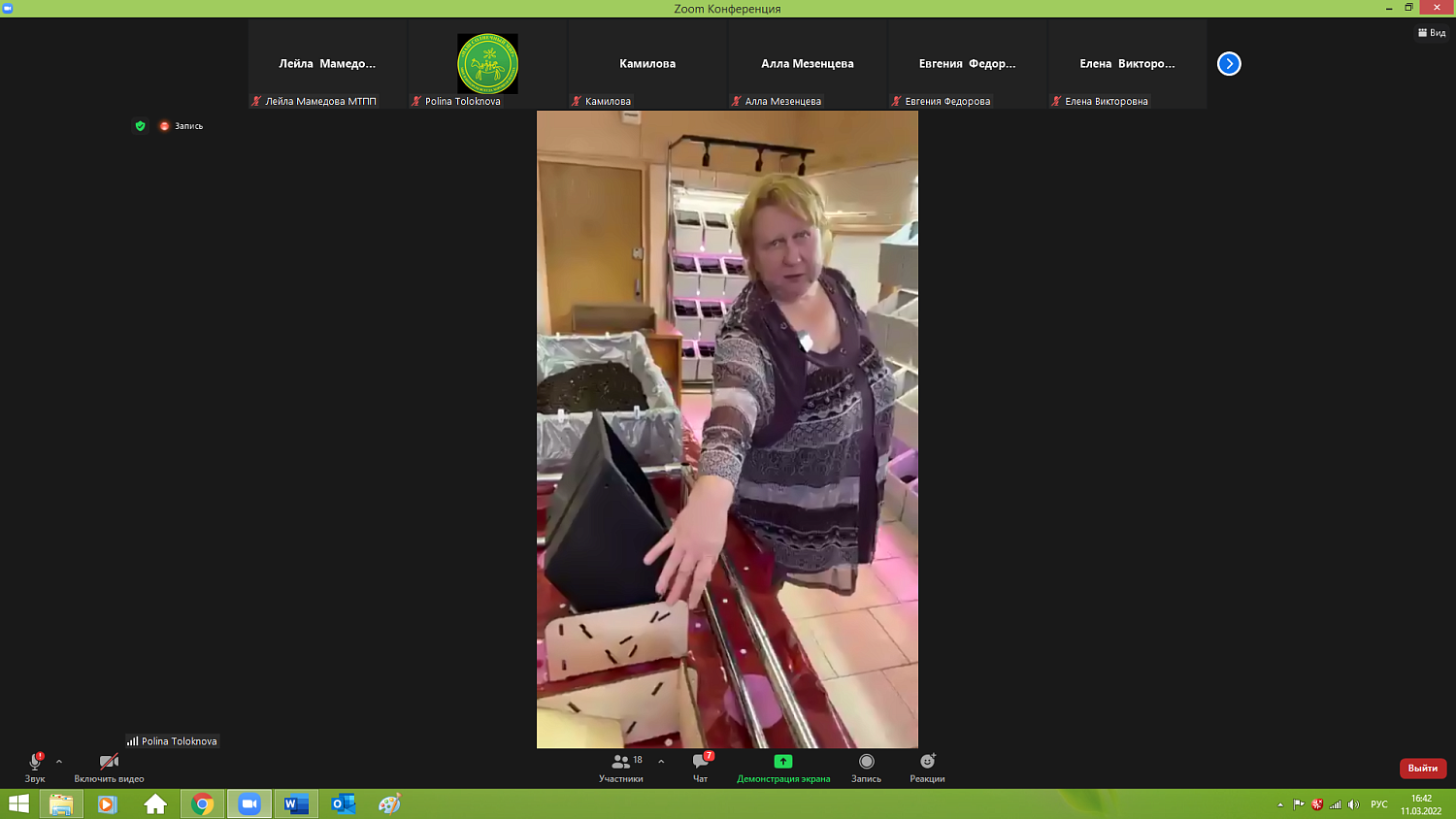
Task: Open Google Chrome from taskbar
Action: click(202, 803)
